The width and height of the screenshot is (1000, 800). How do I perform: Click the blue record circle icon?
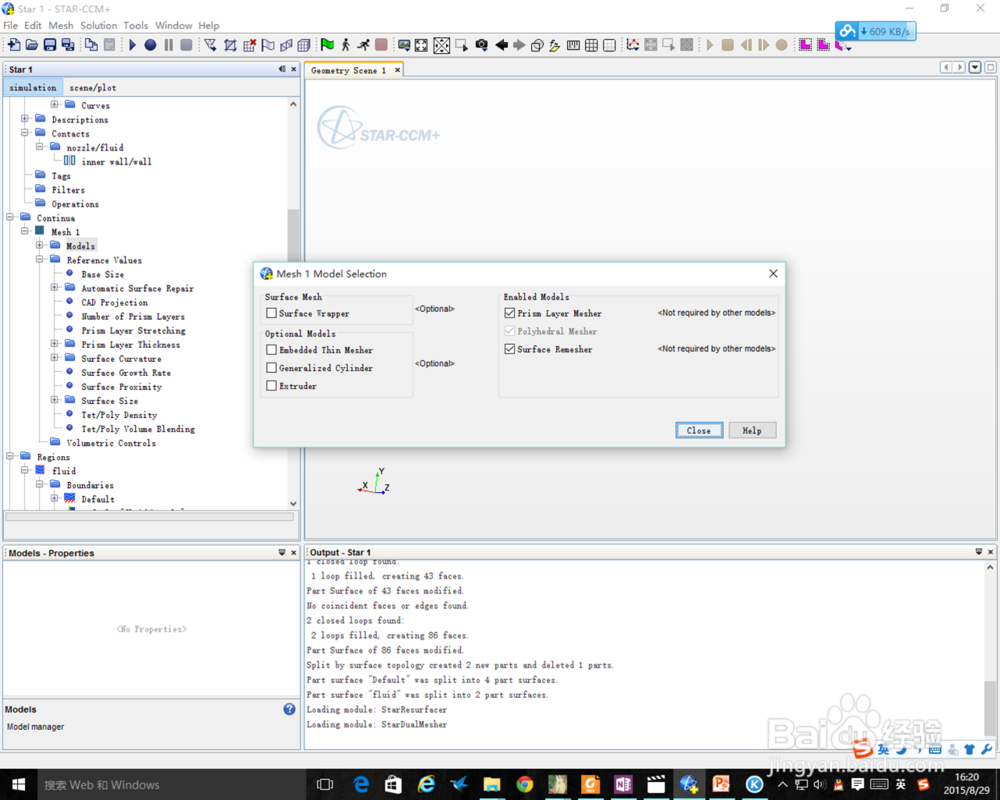[x=150, y=45]
